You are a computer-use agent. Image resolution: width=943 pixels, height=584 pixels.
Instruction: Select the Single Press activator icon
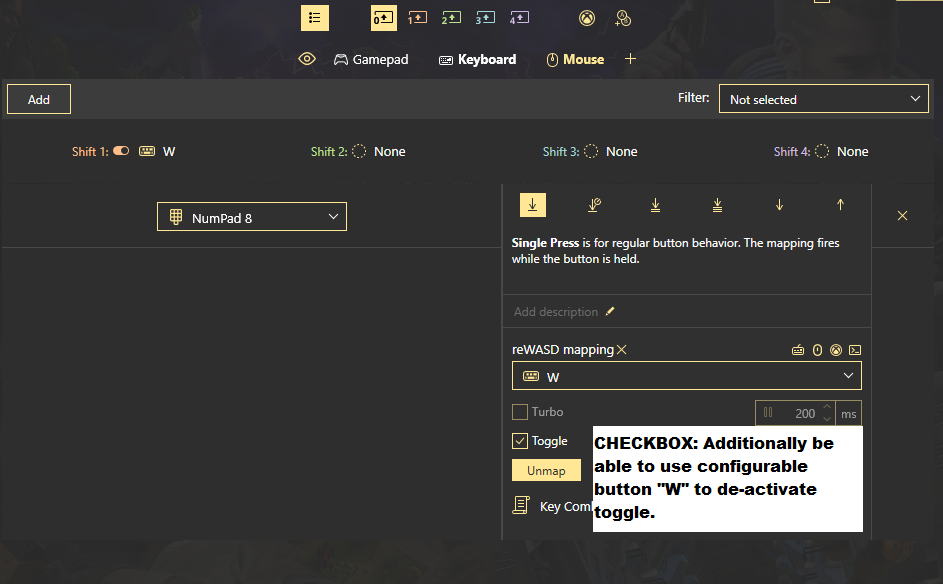click(532, 205)
